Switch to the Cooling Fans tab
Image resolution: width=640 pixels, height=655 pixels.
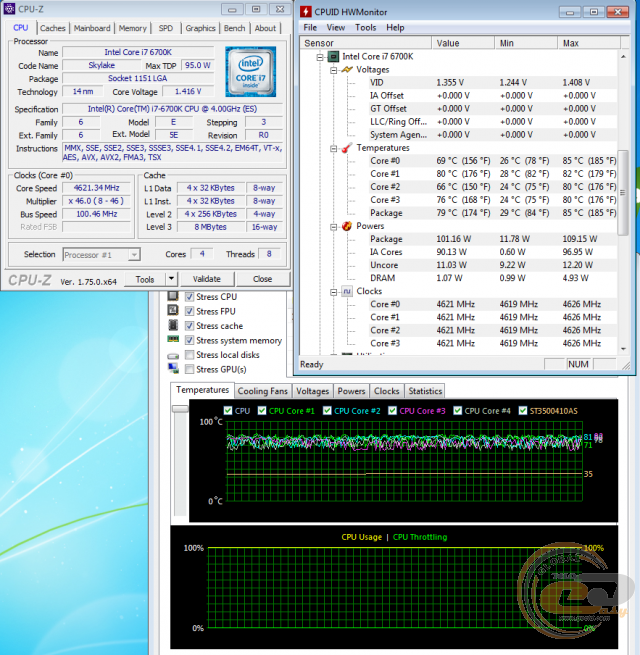263,391
